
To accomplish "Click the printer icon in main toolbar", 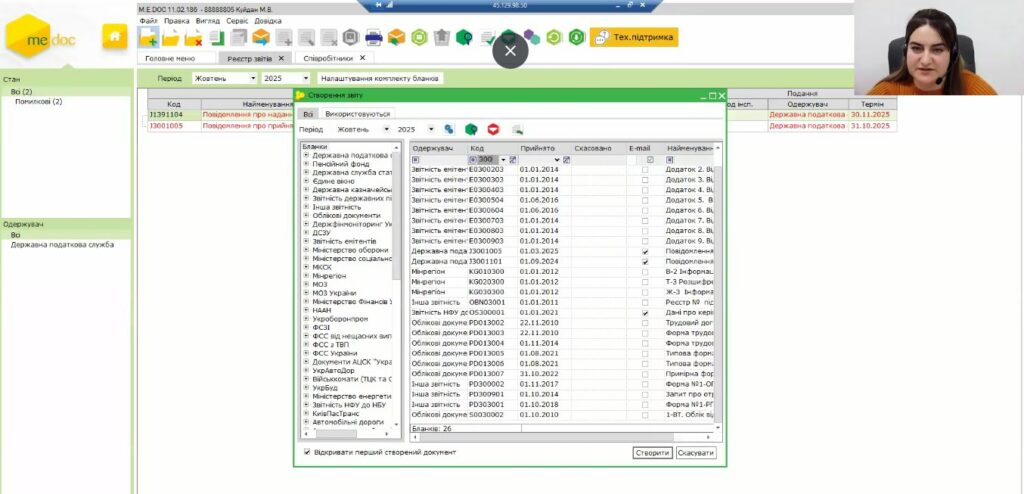I will [374, 38].
